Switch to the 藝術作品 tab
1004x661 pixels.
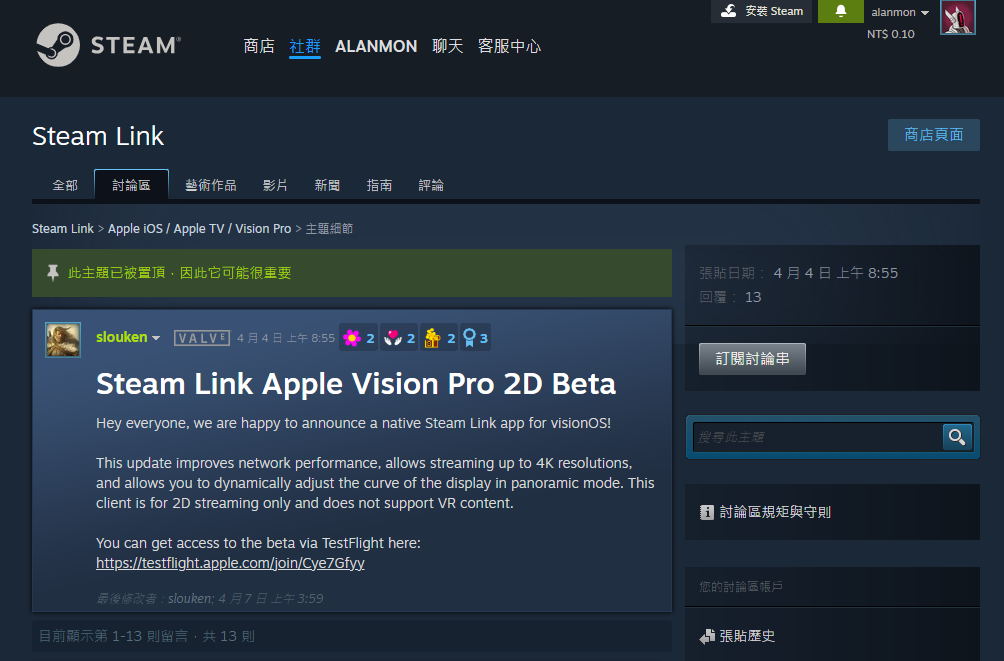[211, 185]
